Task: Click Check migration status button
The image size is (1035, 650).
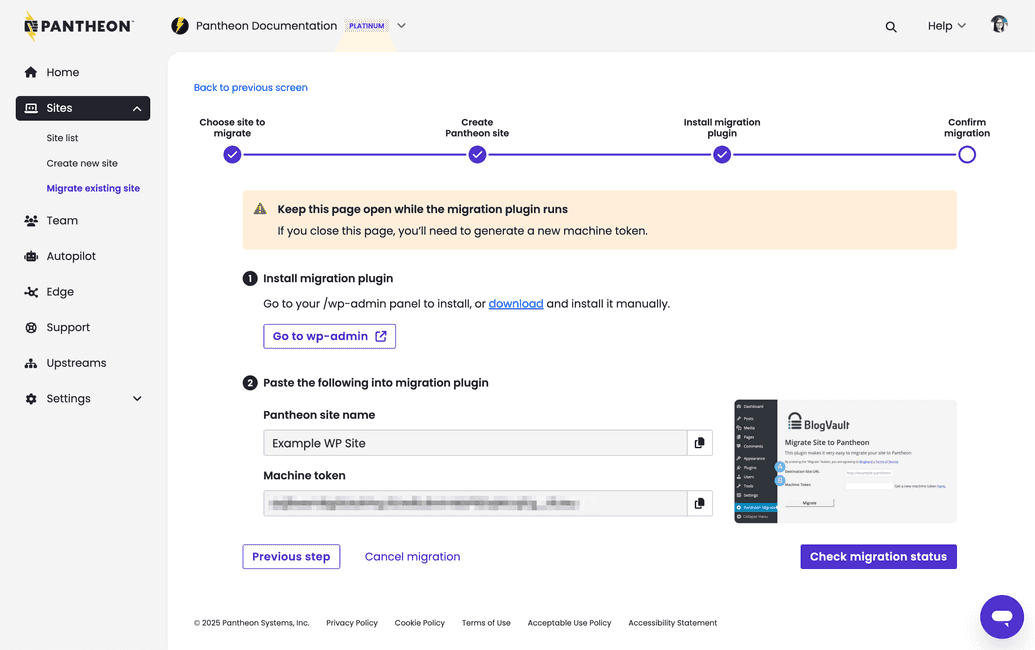Action: 878,557
